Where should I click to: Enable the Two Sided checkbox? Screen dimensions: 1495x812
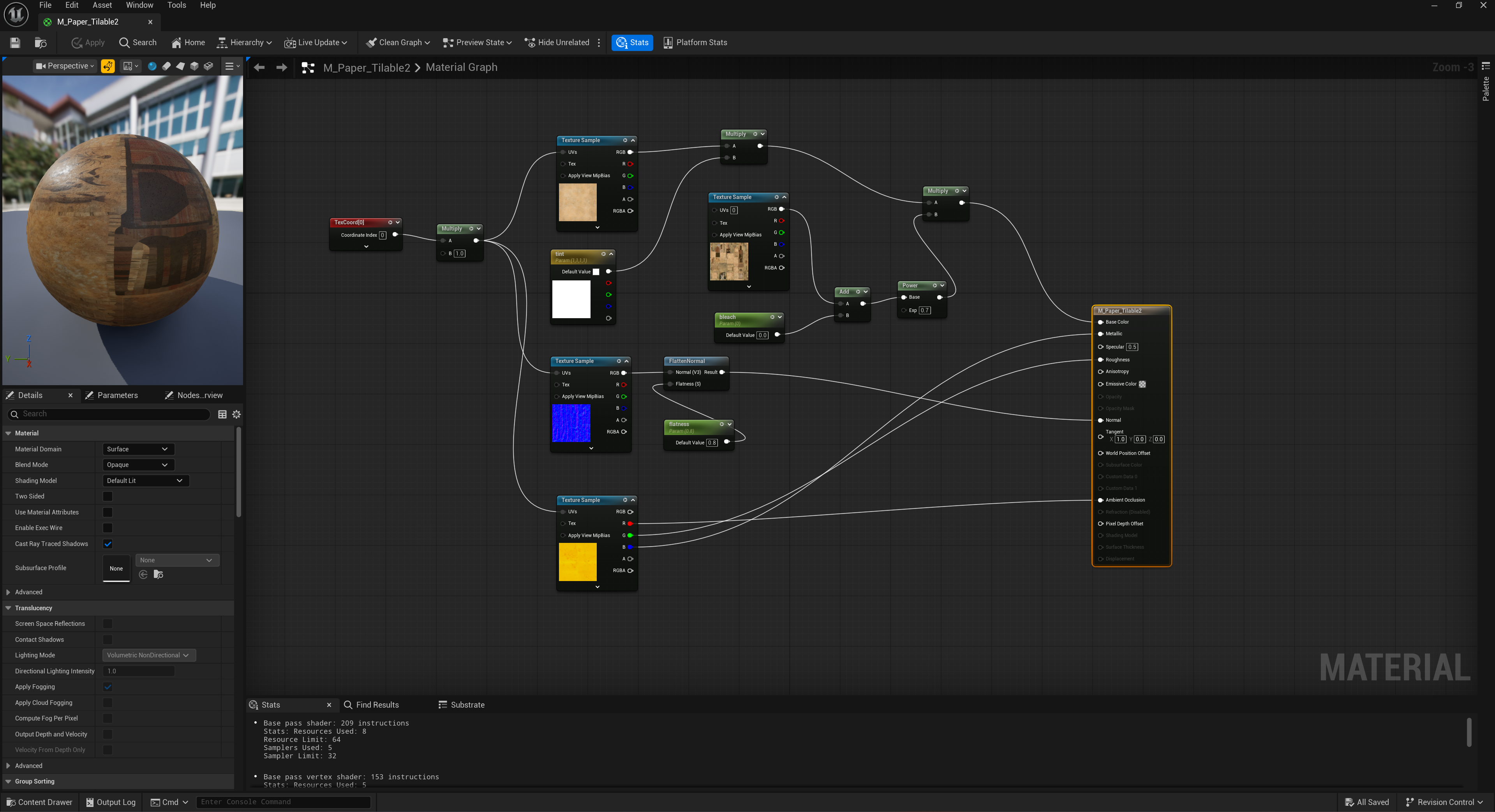[x=108, y=496]
